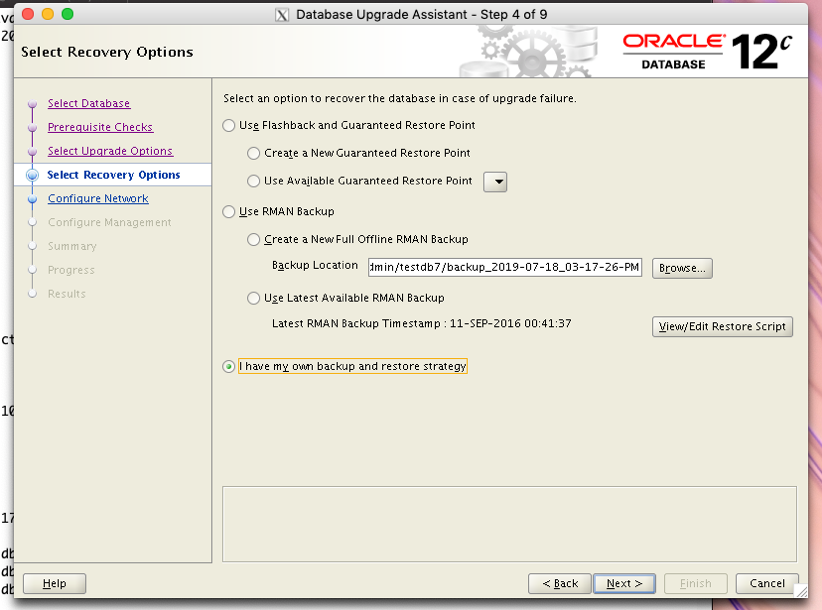The height and width of the screenshot is (610, 822).
Task: Open the Select Upgrade Options step link
Action: click(x=110, y=151)
